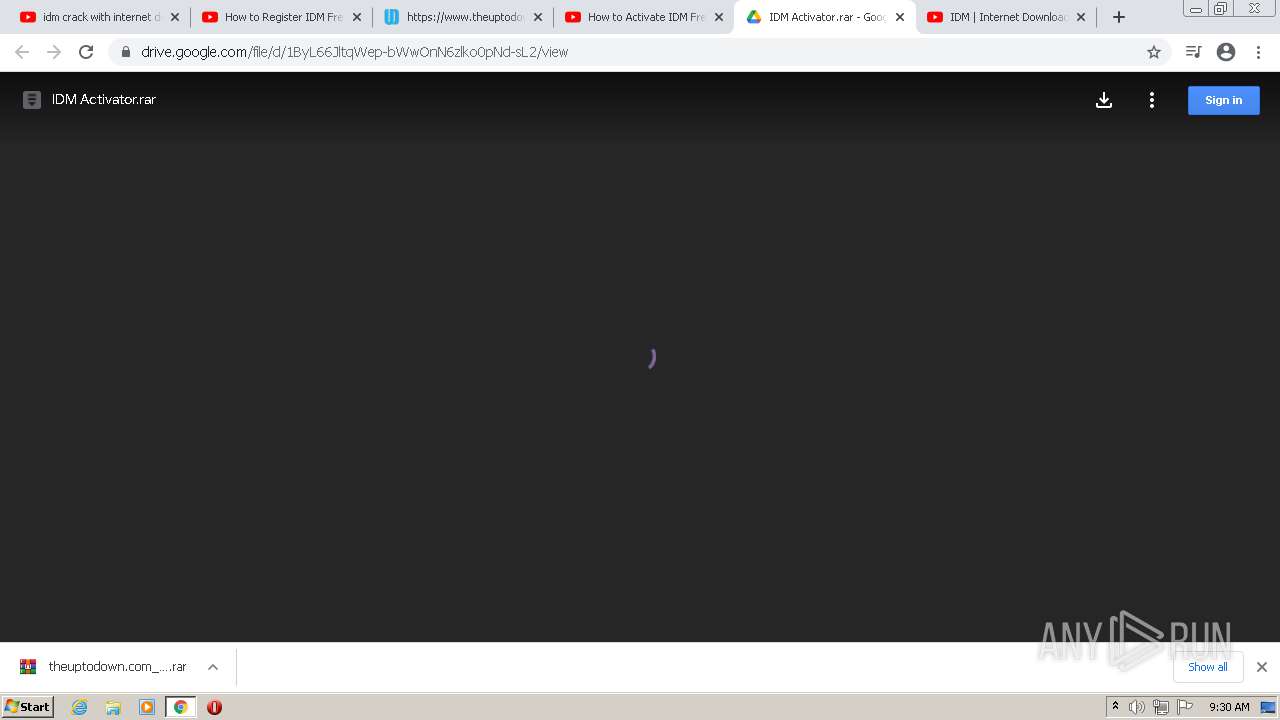Switch to 'idm crack with internet' tab

point(100,17)
